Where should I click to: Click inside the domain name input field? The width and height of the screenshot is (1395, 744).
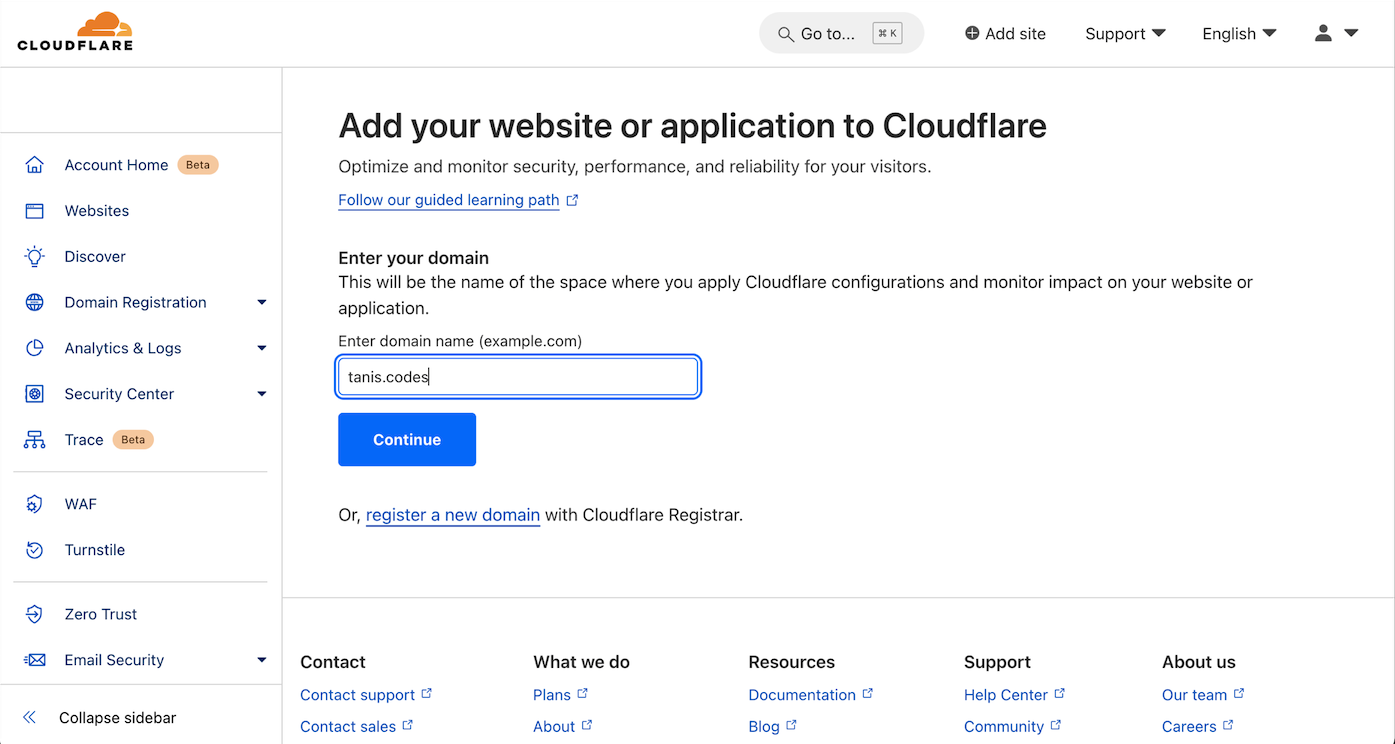pyautogui.click(x=518, y=376)
